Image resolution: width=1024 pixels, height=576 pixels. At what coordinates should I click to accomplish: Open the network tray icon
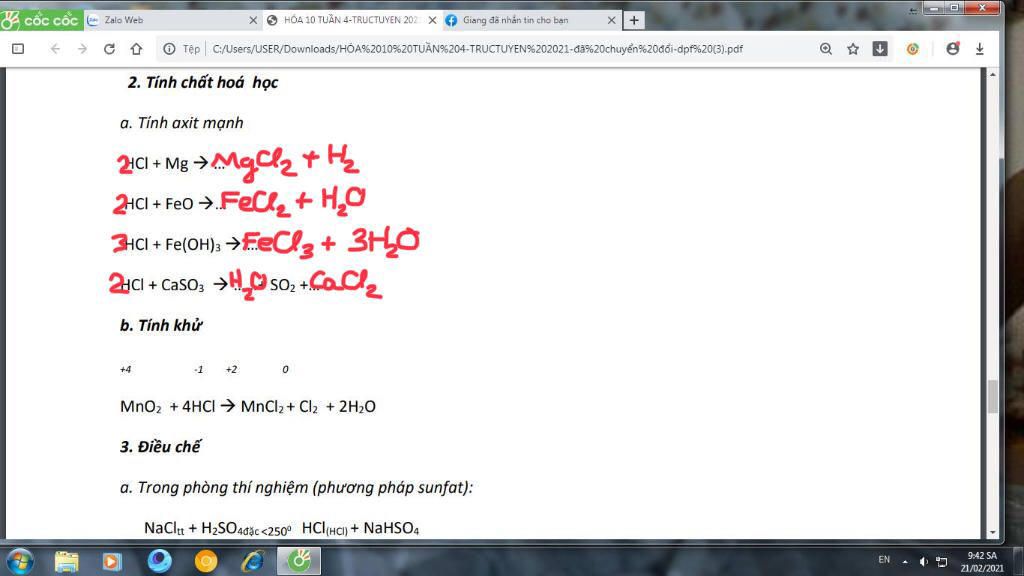click(x=942, y=561)
